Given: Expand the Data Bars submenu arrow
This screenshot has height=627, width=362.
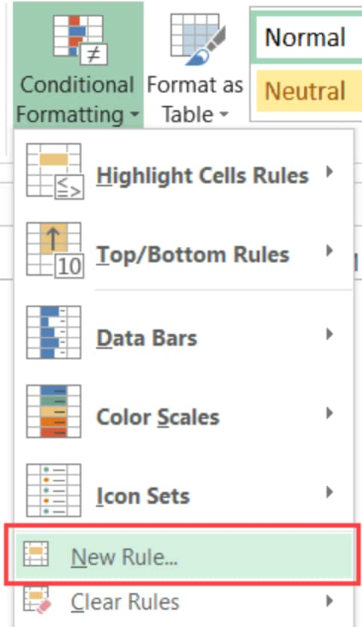Looking at the screenshot, I should click(330, 333).
